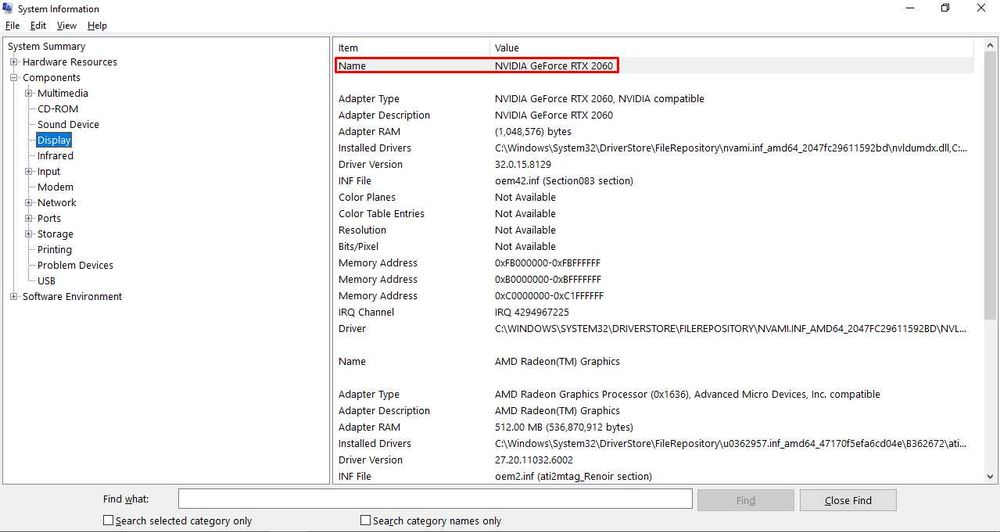1000x532 pixels.
Task: Select the Printing tree item
Action: coord(54,249)
